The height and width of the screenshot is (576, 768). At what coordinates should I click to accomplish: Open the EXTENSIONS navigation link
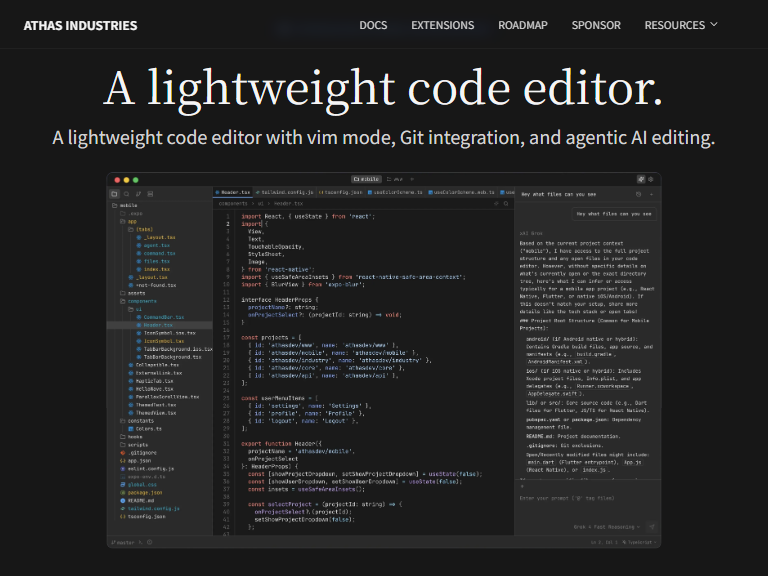click(x=443, y=25)
